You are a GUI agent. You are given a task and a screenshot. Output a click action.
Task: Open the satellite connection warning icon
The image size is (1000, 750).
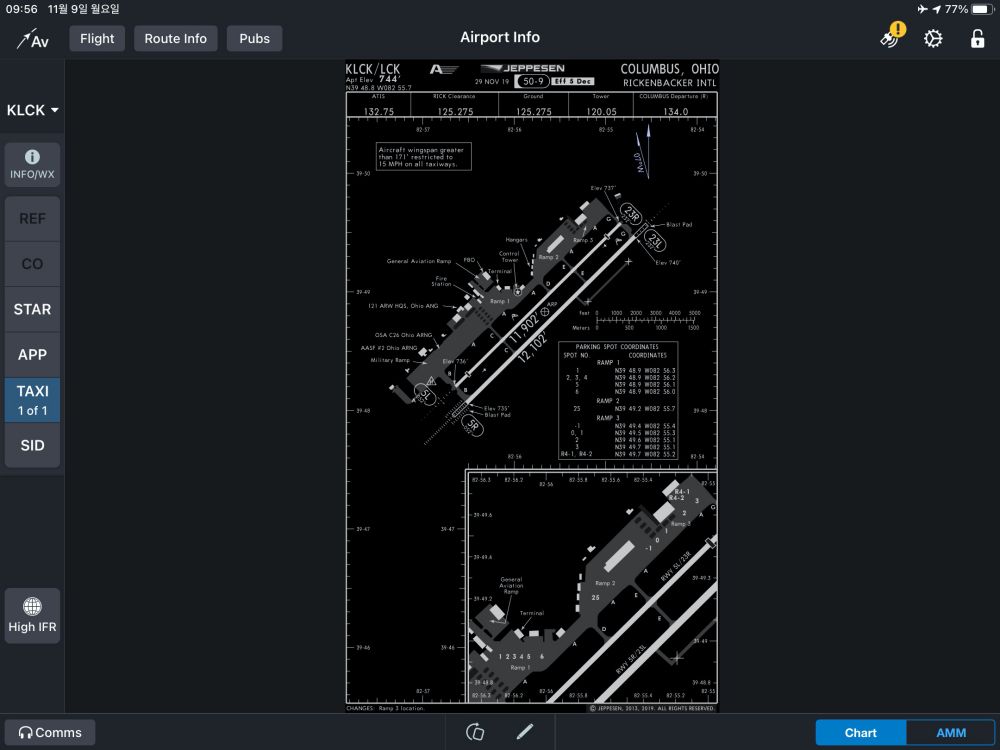tap(890, 37)
